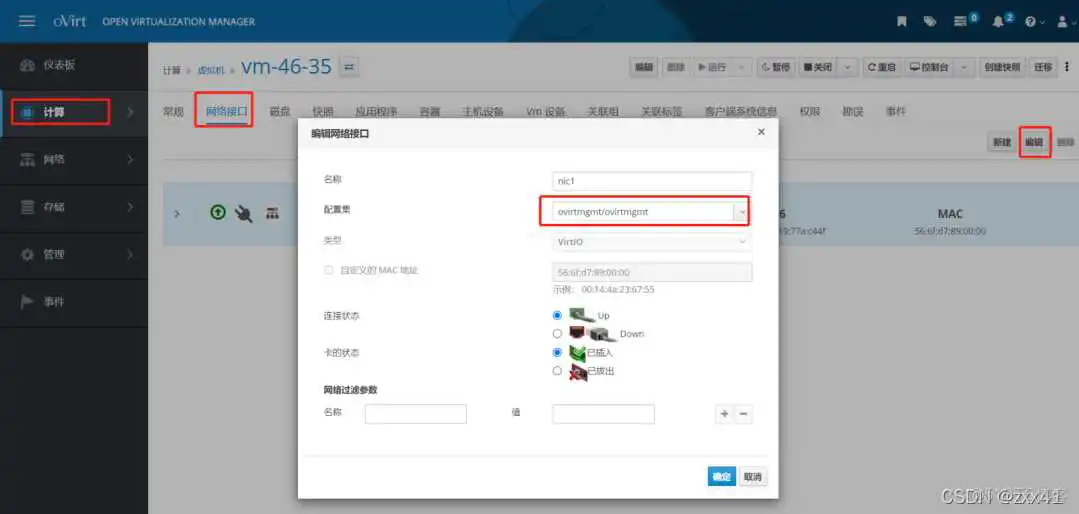Click the 新建 button above NIC list
Viewport: 1079px width, 514px height.
(1001, 142)
